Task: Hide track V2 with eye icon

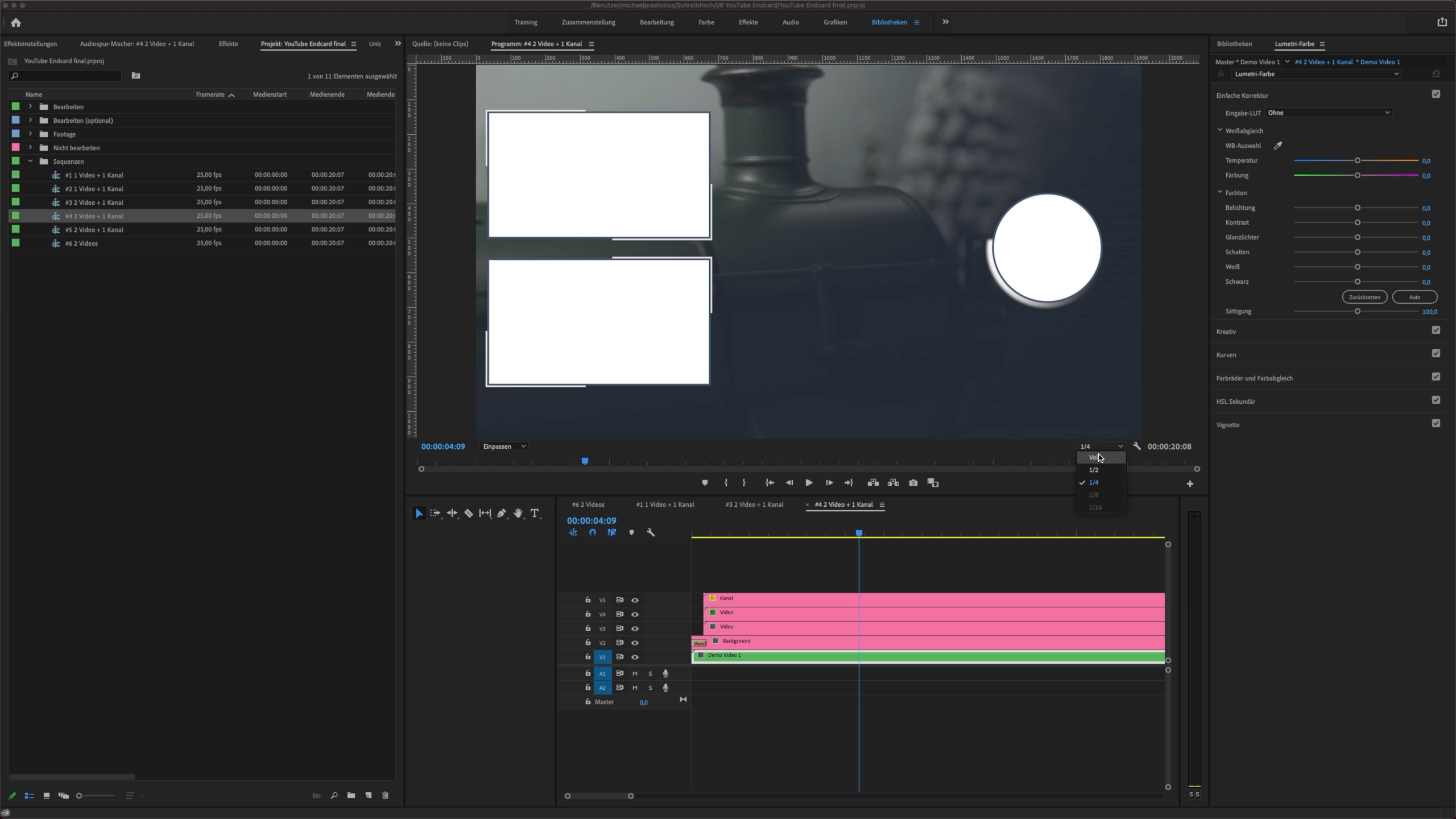Action: point(635,643)
